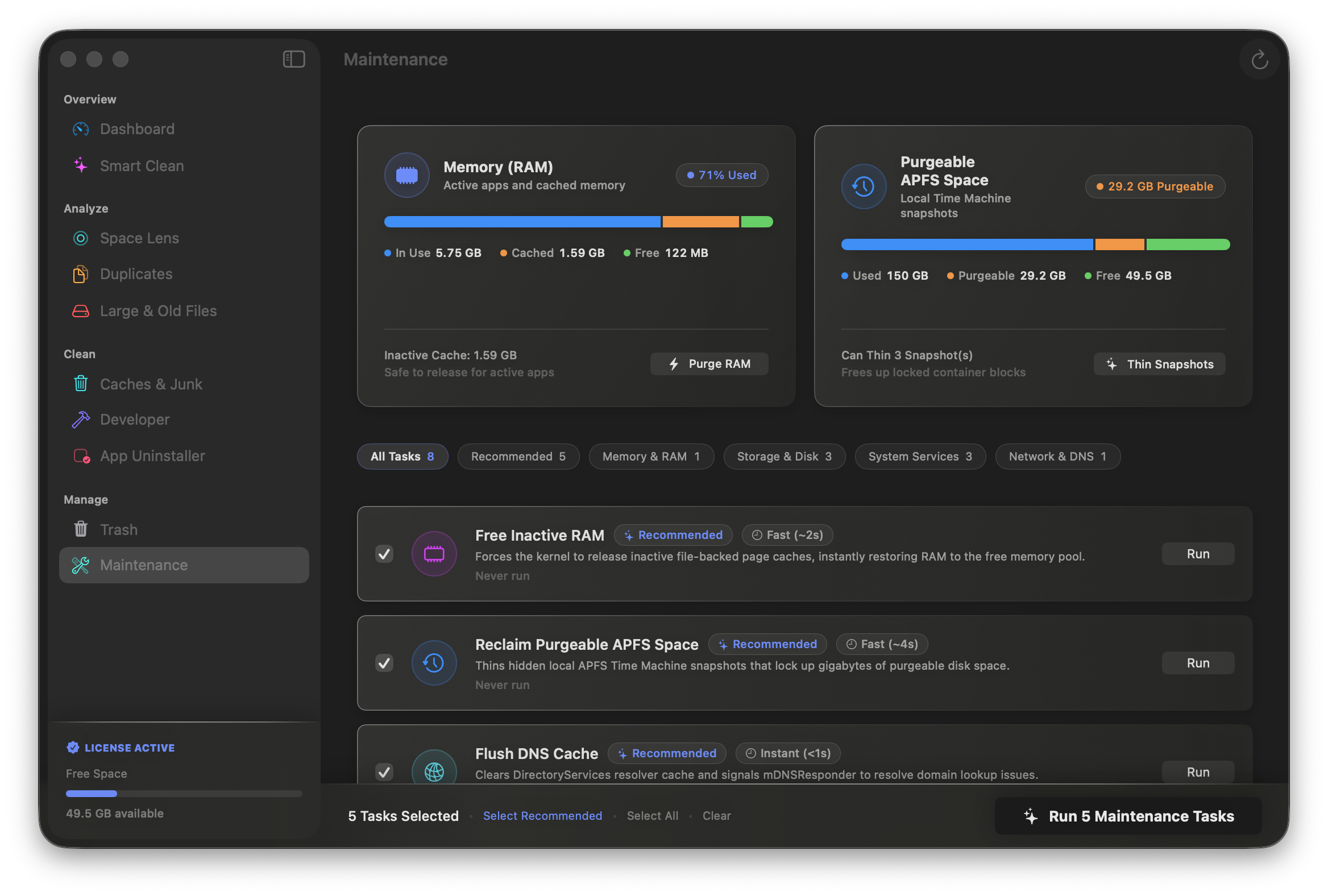Click the Maintenance page title
This screenshot has width=1328, height=896.
396,60
